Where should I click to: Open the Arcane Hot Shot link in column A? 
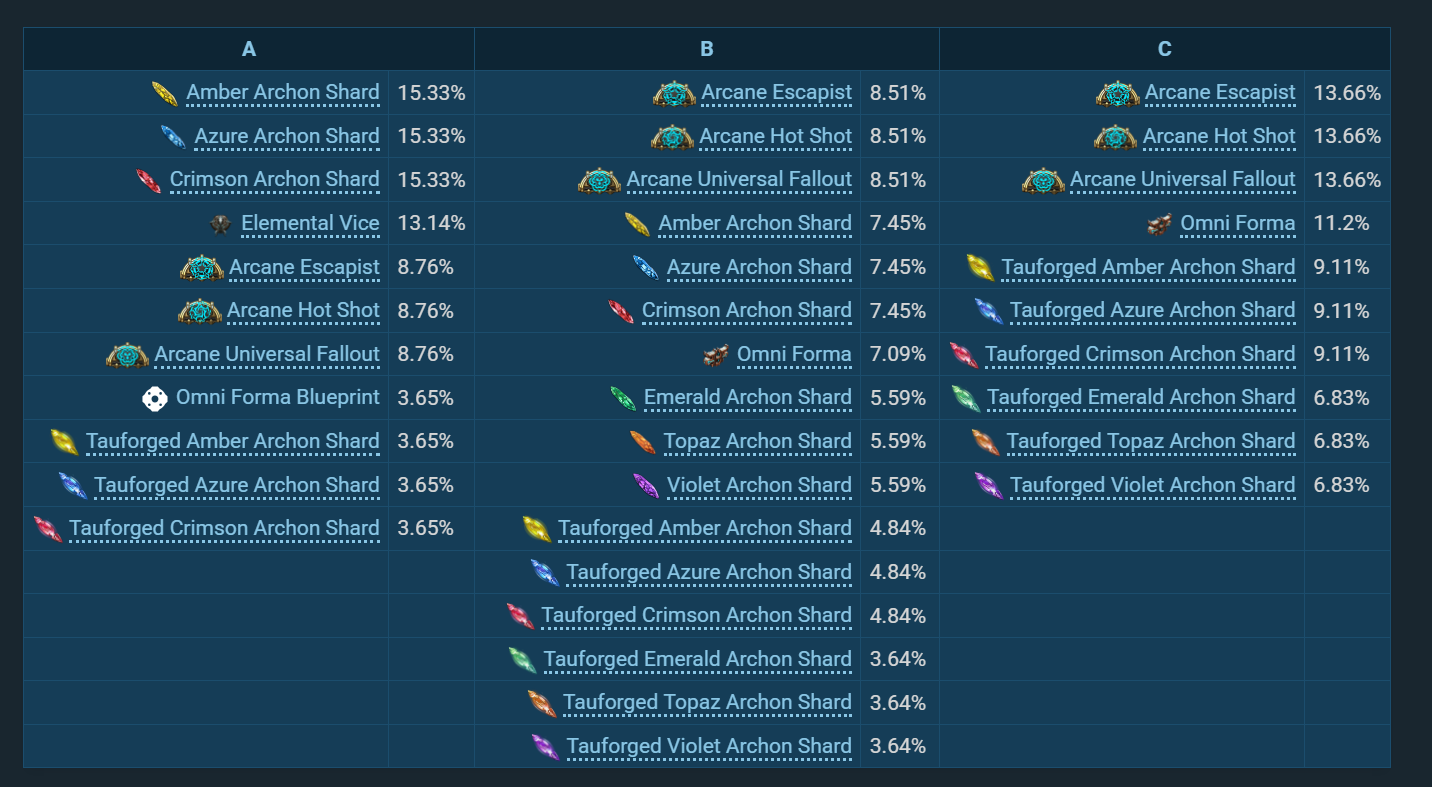tap(303, 311)
